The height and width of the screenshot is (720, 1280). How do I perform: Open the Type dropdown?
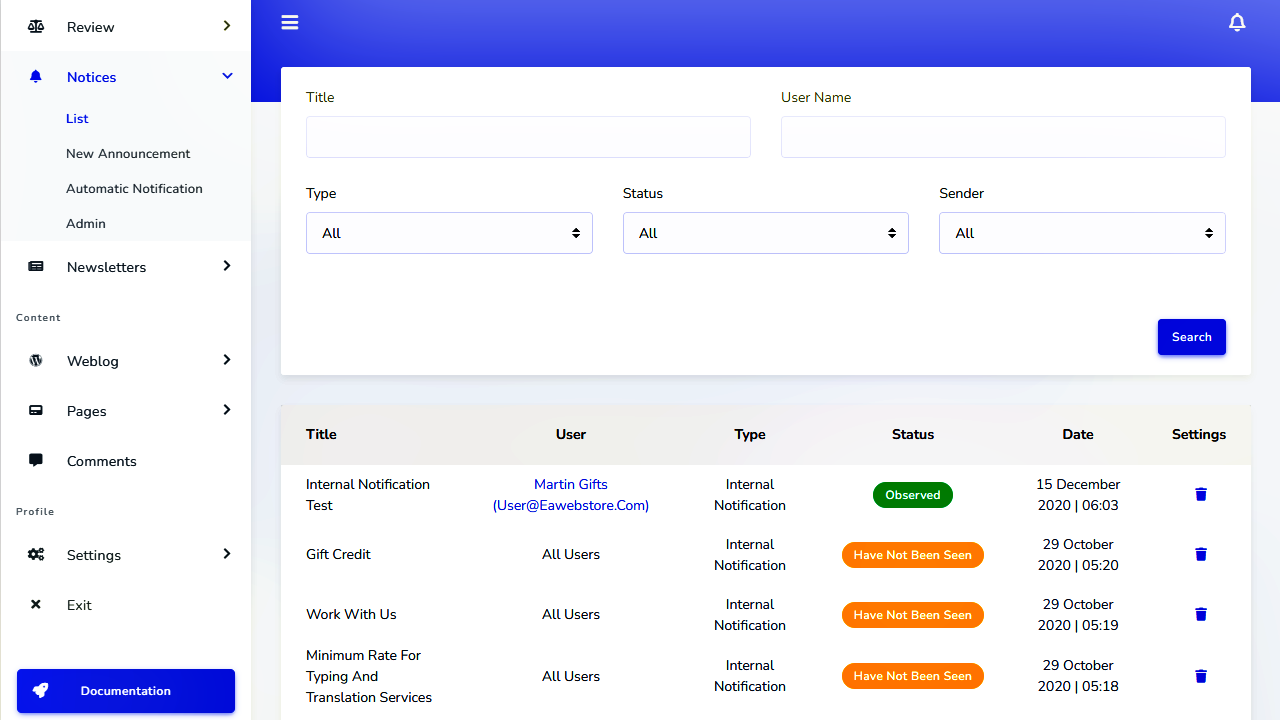click(449, 233)
